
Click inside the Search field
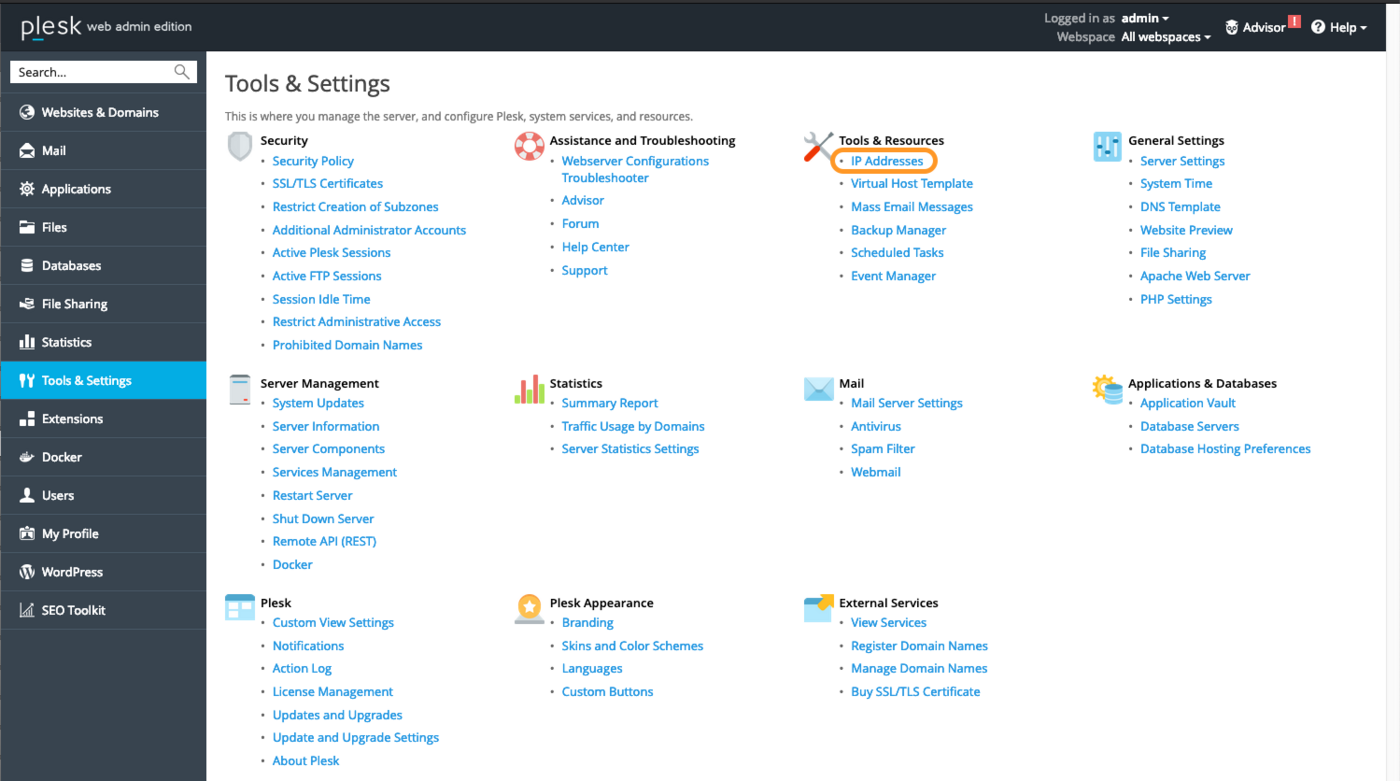point(90,71)
